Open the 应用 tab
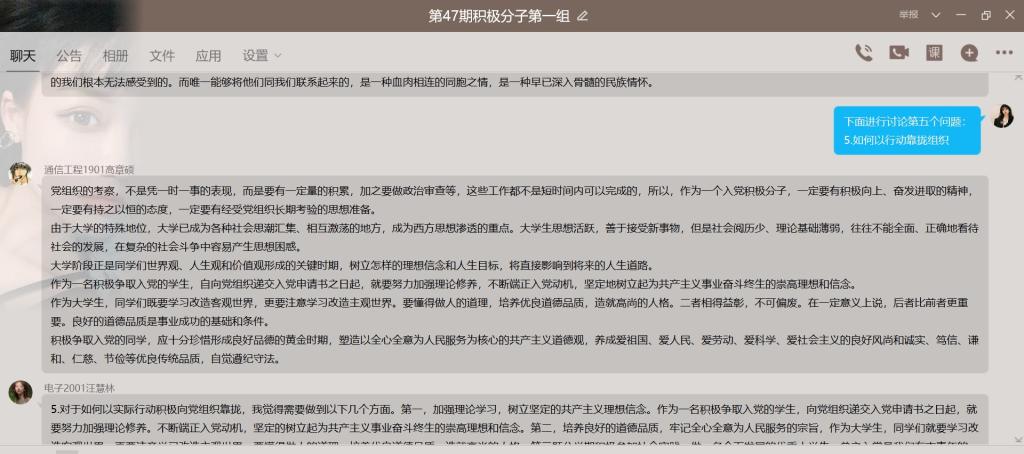Viewport: 1024px width, 454px height. point(208,55)
